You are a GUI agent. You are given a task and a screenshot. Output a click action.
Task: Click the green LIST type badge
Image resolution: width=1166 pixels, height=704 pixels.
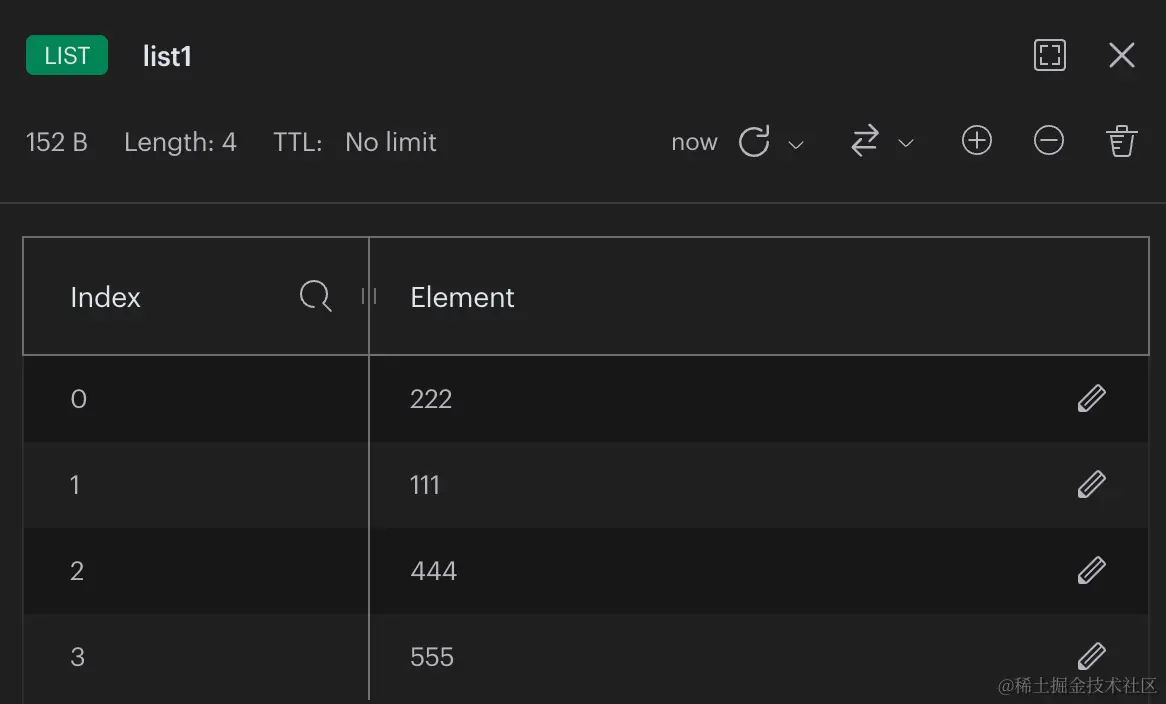tap(67, 55)
